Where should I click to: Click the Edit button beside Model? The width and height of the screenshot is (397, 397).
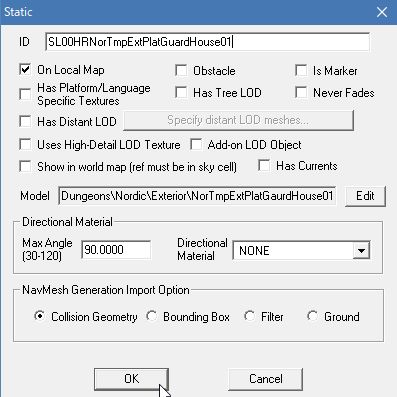(365, 196)
